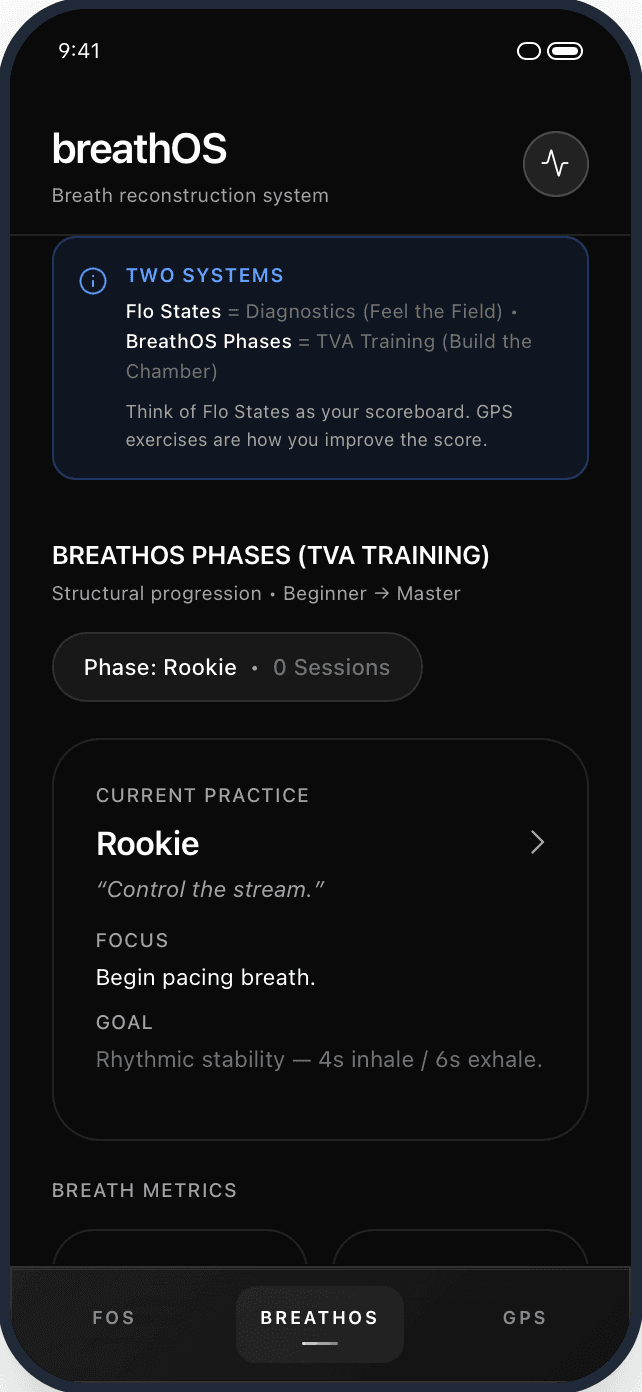
Task: Click the BREATHOS PHASES (TVA TRAINING) heading
Action: [x=270, y=555]
